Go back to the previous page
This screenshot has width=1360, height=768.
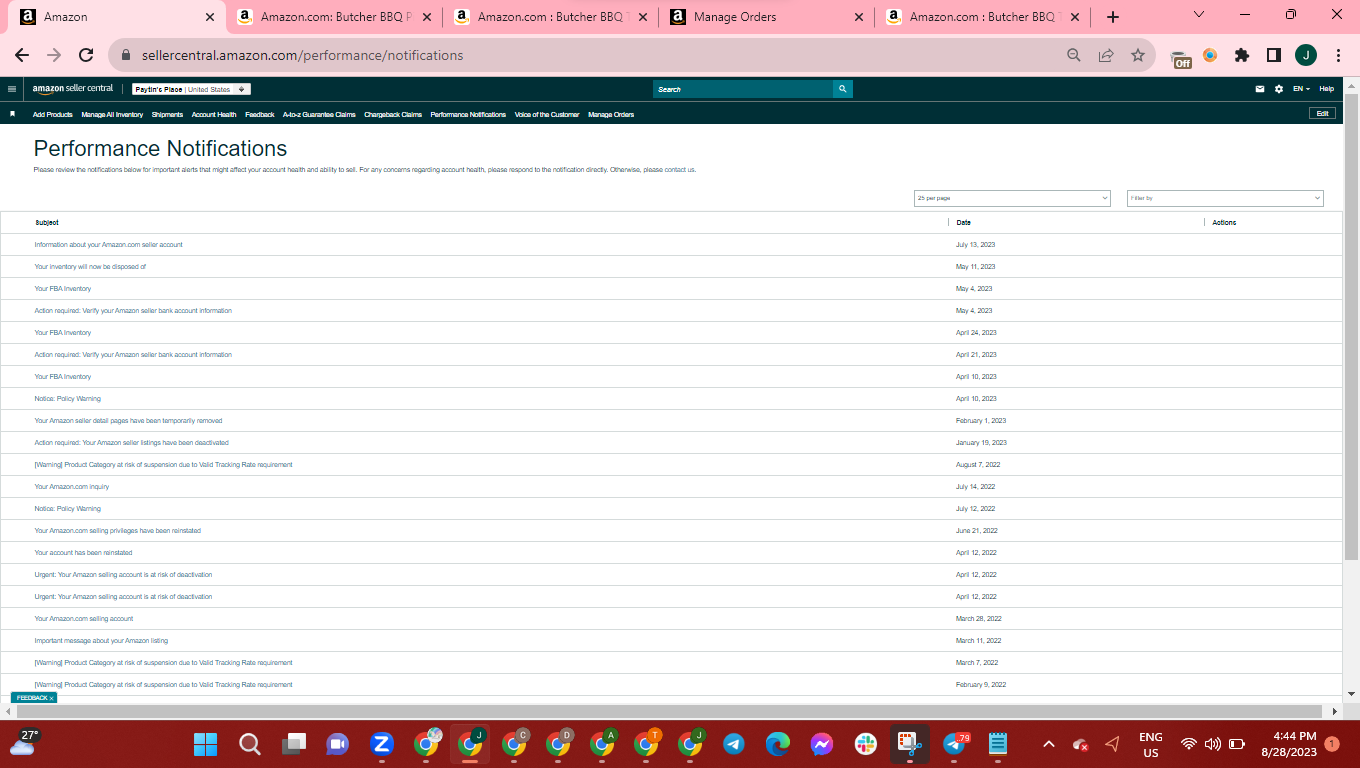click(x=22, y=55)
